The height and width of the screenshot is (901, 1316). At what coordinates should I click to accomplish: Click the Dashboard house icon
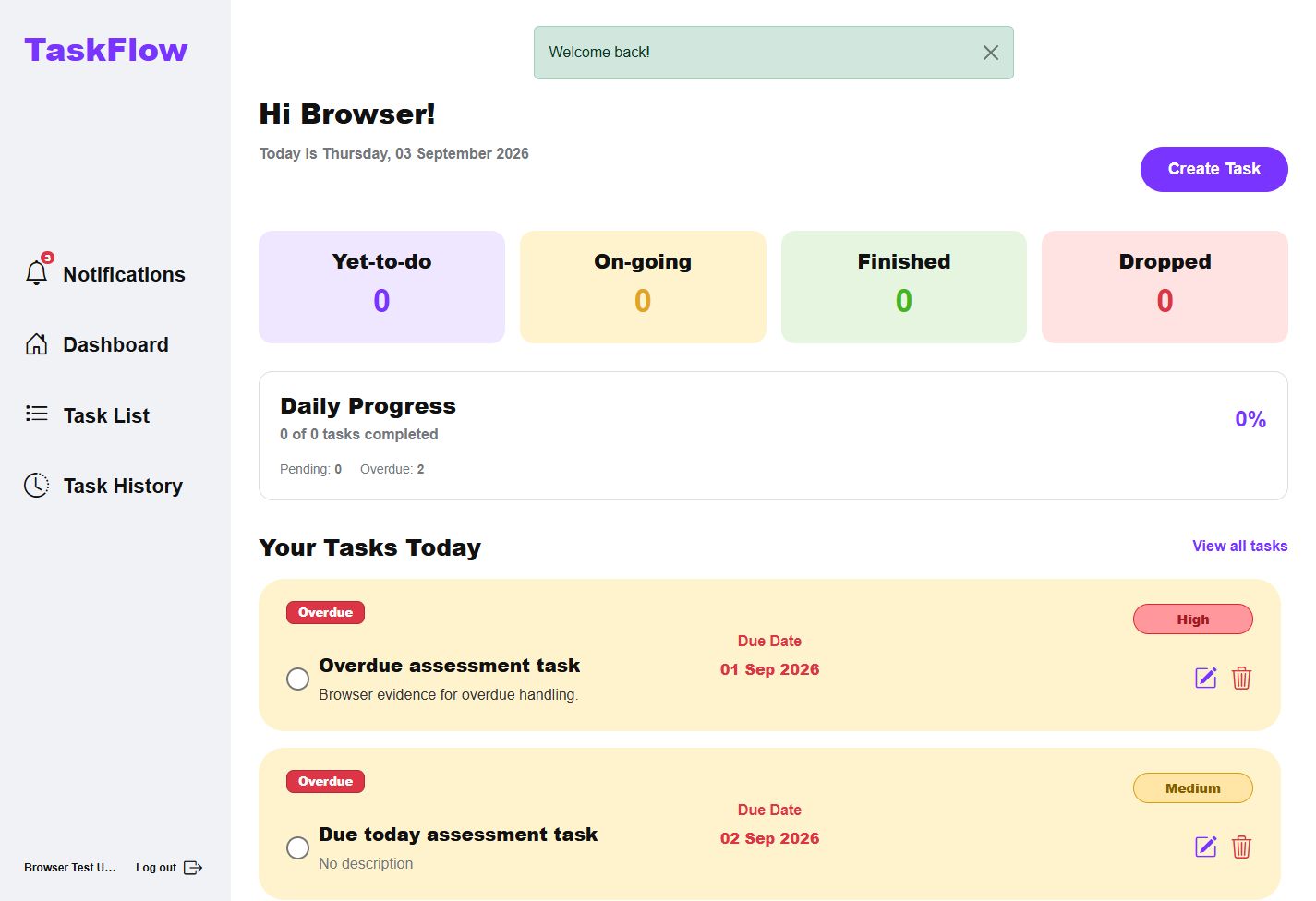(x=36, y=344)
